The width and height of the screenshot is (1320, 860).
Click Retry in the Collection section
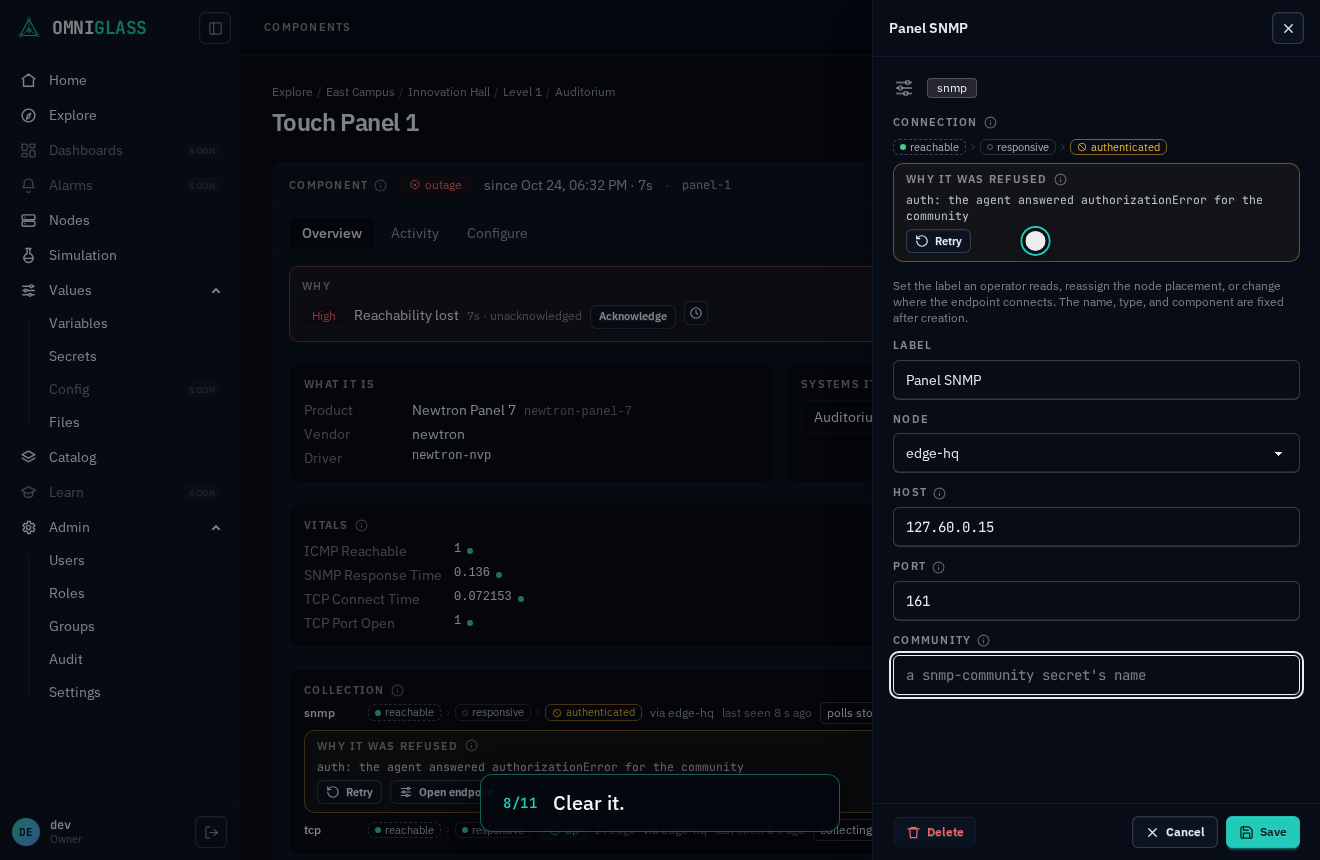pyautogui.click(x=349, y=792)
